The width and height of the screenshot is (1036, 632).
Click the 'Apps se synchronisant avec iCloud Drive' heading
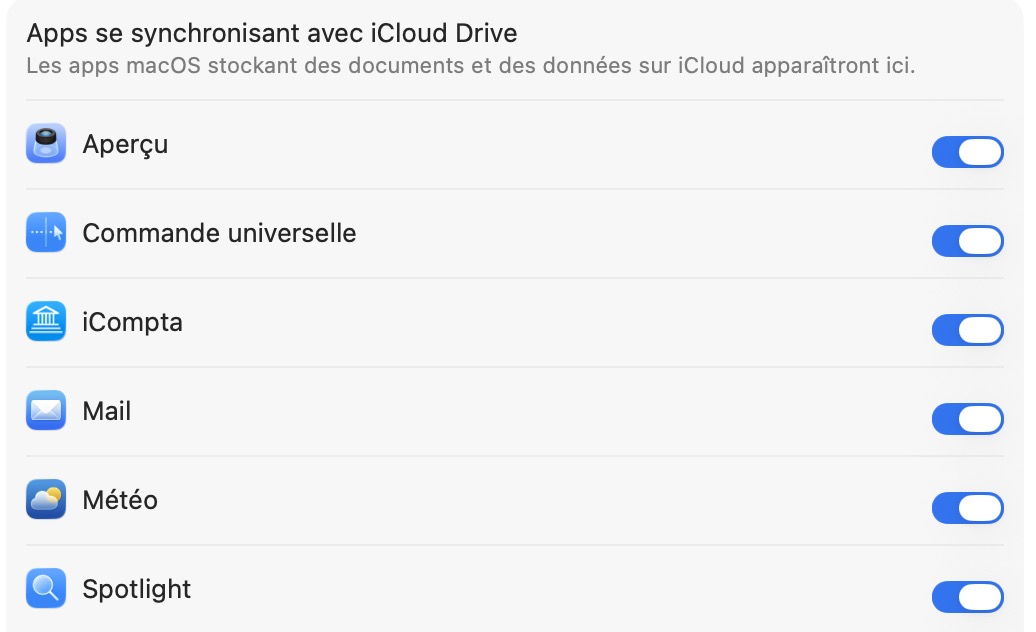[x=271, y=33]
